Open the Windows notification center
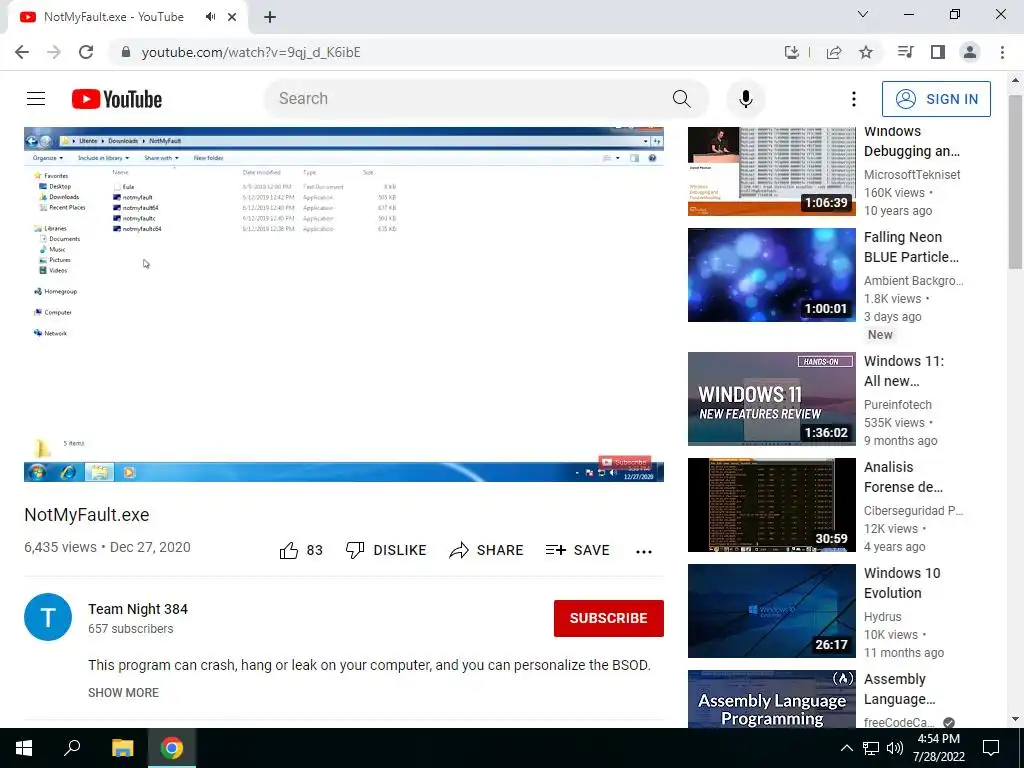Viewport: 1024px width, 768px height. click(x=991, y=748)
